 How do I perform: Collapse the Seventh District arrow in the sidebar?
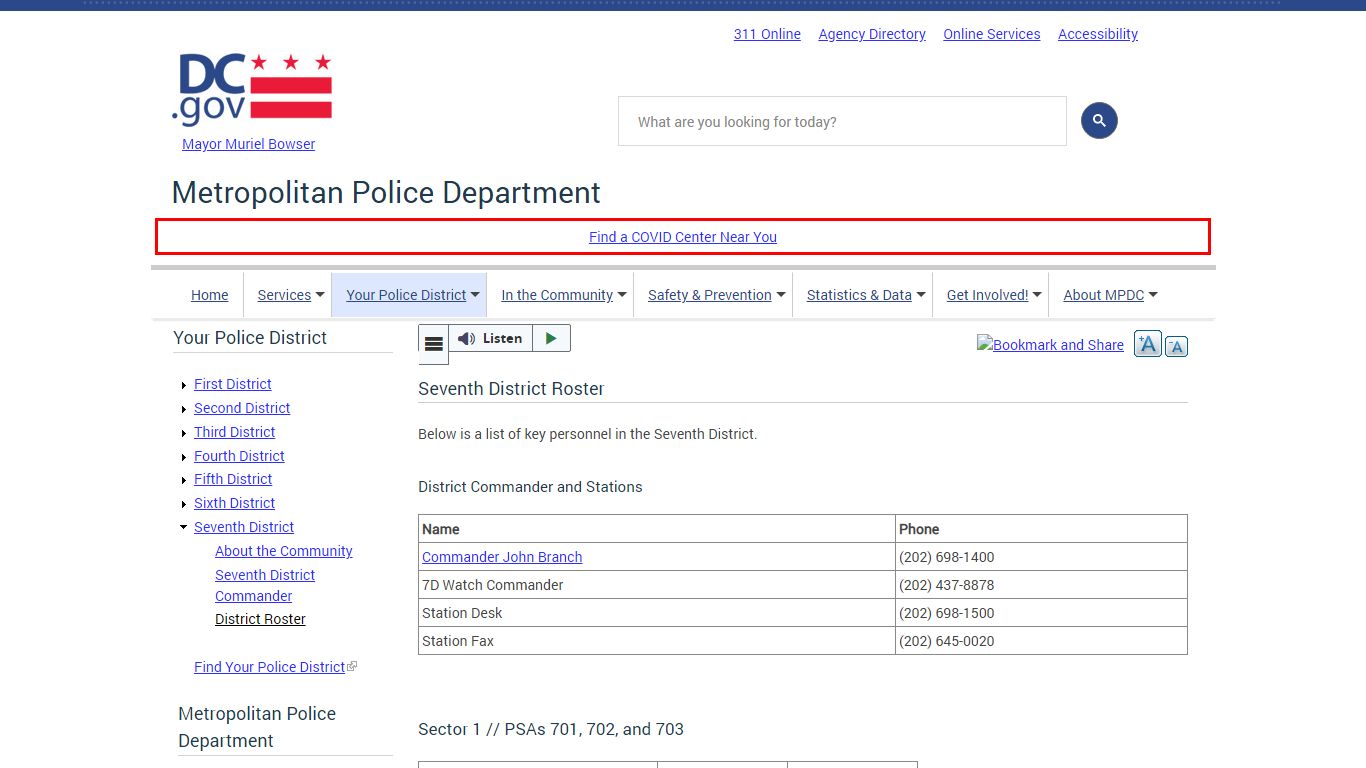click(184, 527)
